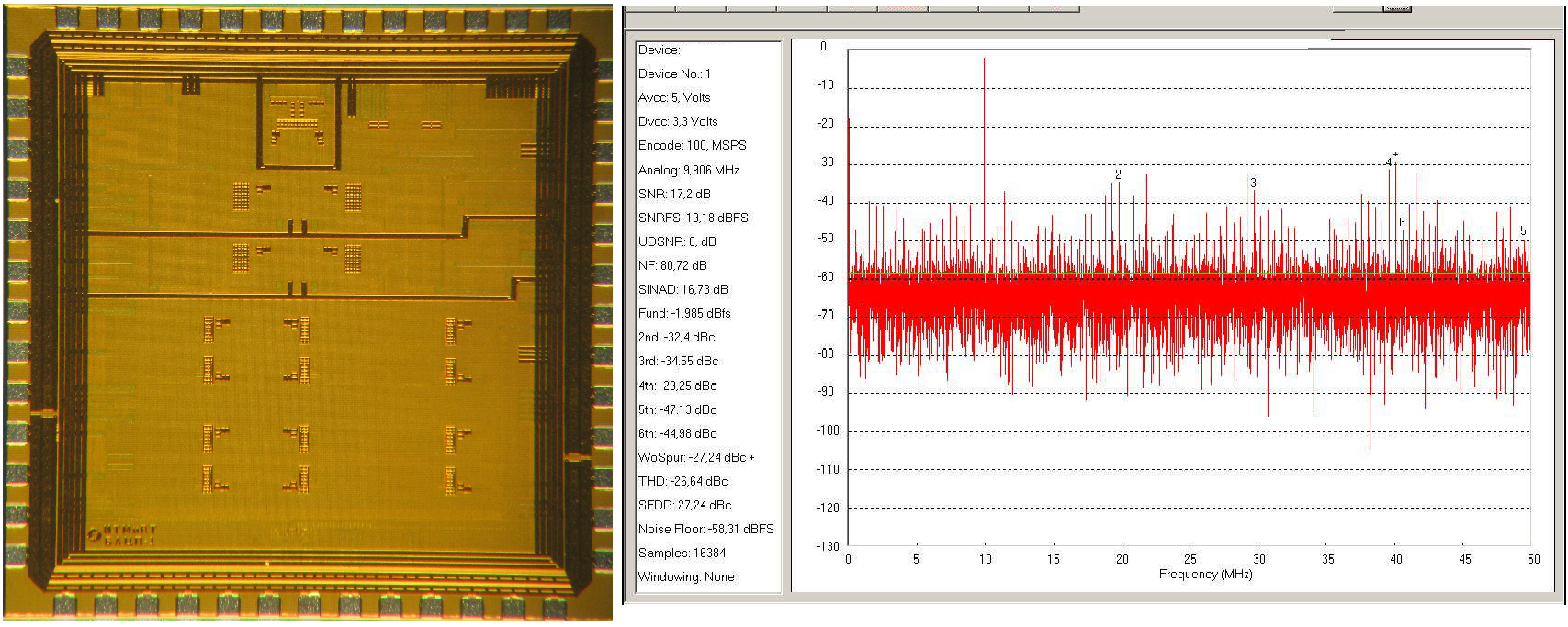
Task: Click harmonic marker '5' near 50 MHz
Action: pyautogui.click(x=1523, y=231)
